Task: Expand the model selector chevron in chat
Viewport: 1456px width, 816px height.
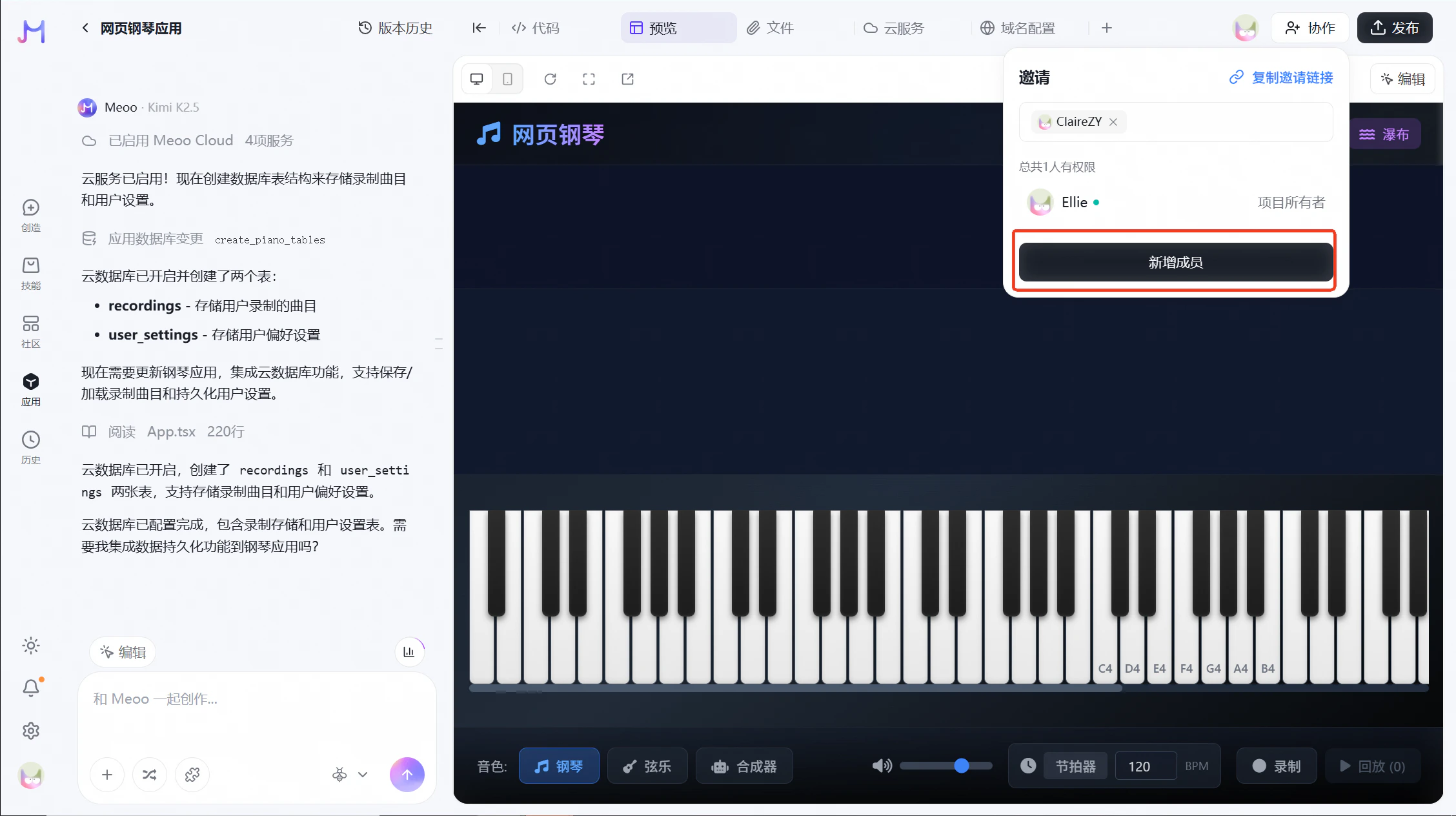Action: coord(363,775)
